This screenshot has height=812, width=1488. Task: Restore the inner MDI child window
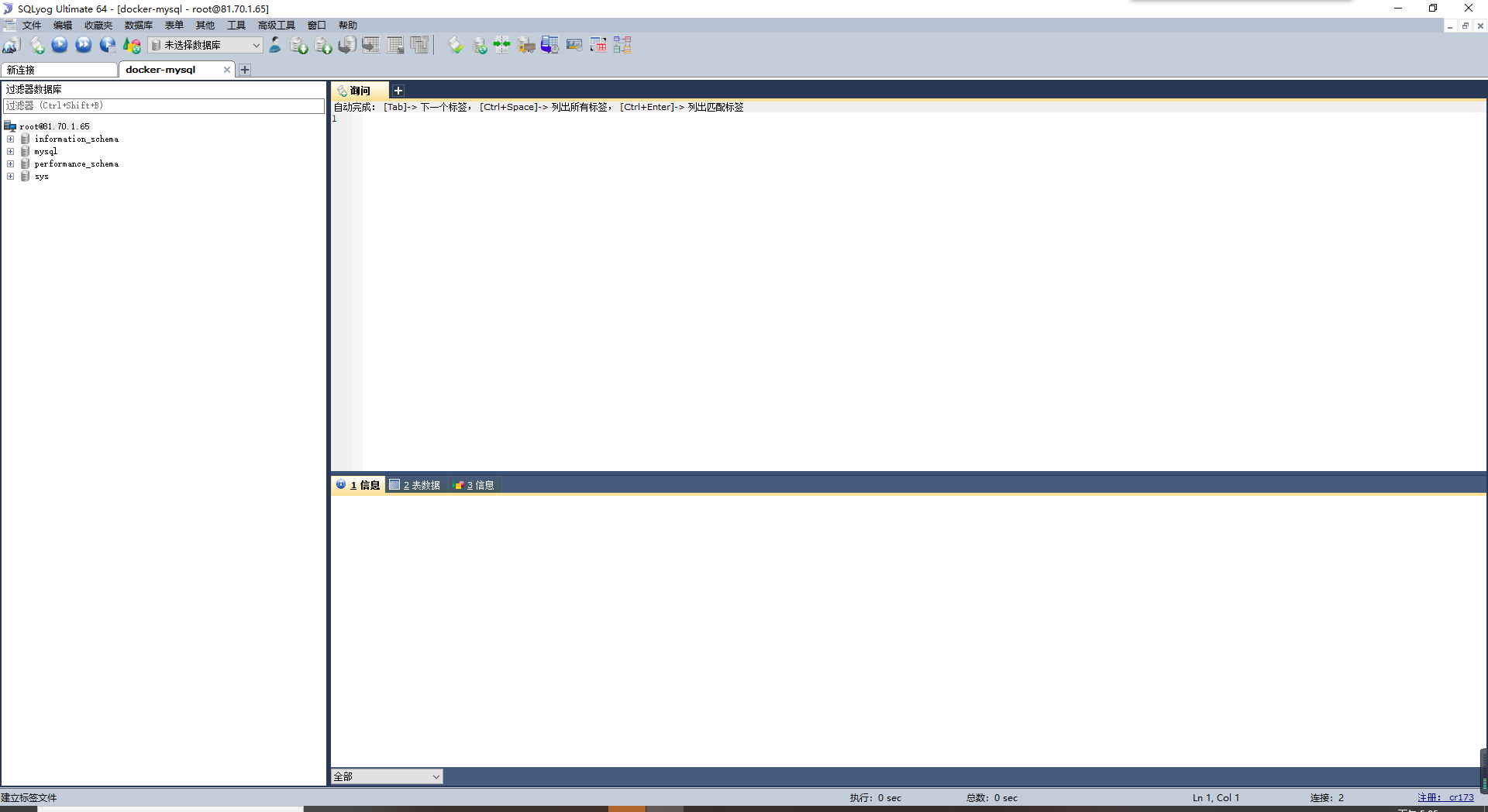(x=1465, y=26)
